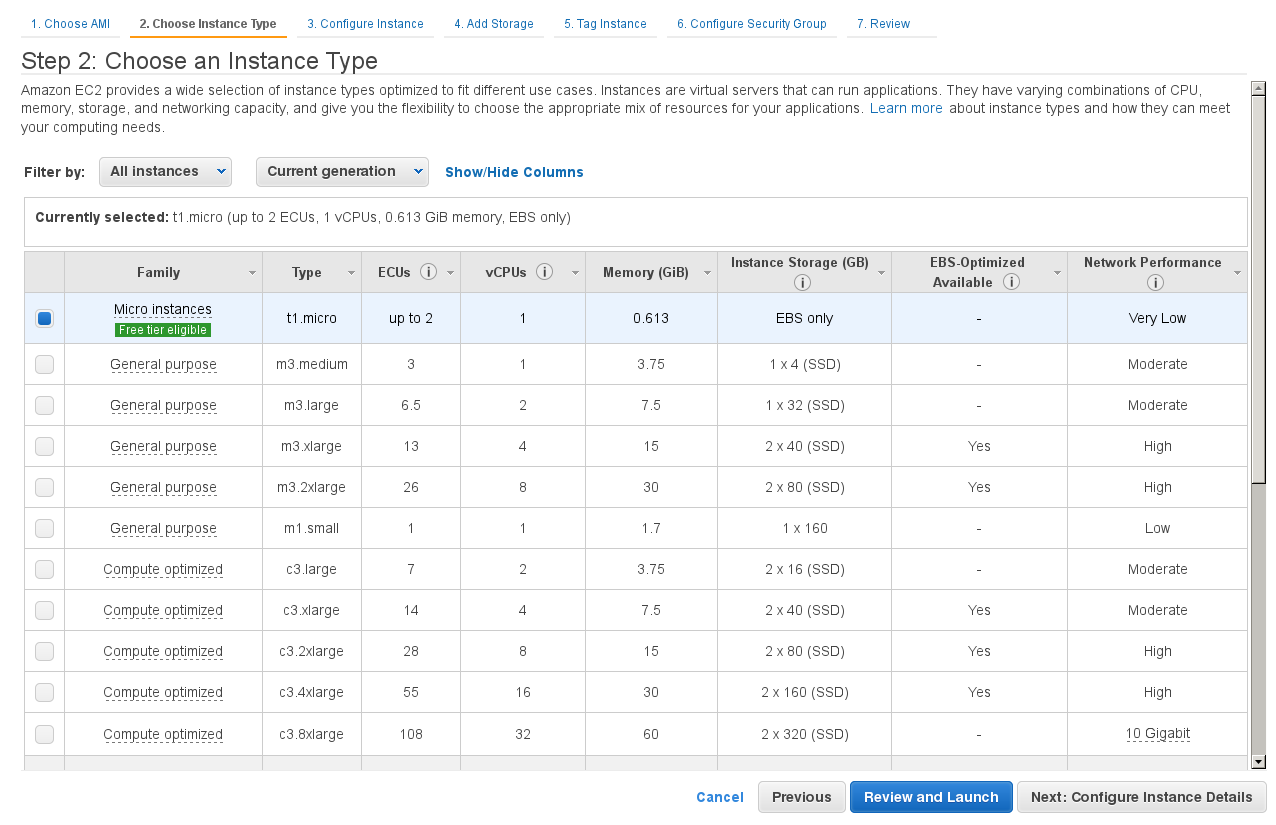1276x825 pixels.
Task: Click '1 x 160' storage cell
Action: 805,528
